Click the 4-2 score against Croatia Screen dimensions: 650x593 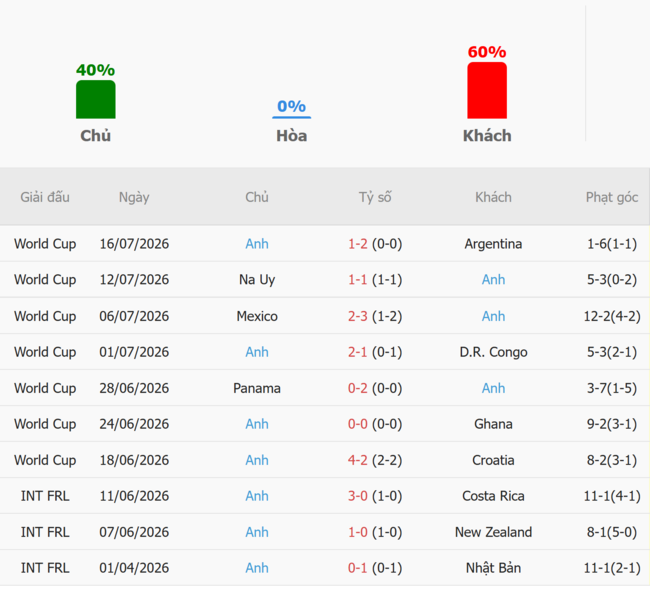pyautogui.click(x=358, y=460)
